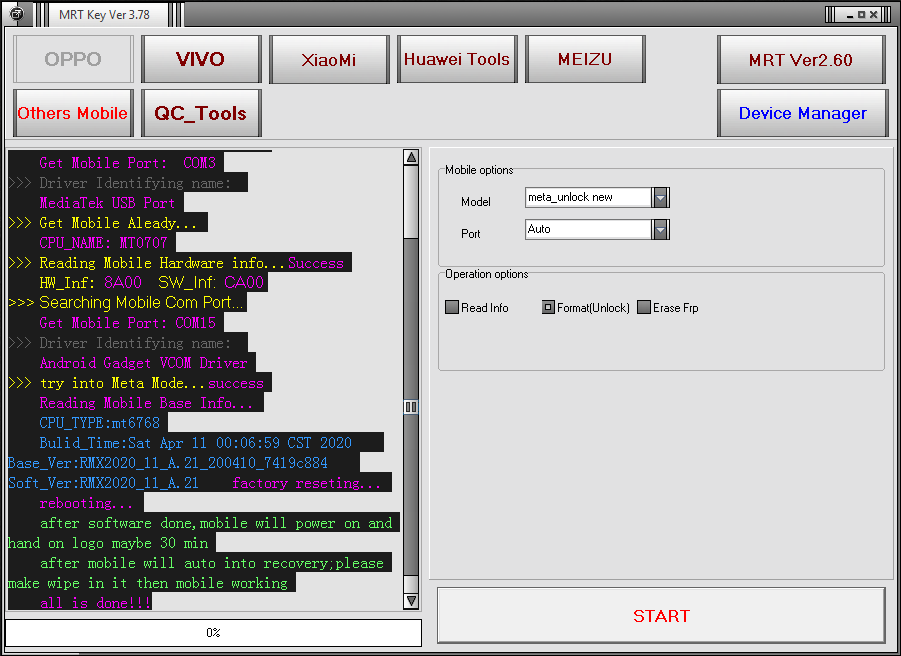Click log line 'rebooting...'
The width and height of the screenshot is (901, 656).
[87, 503]
